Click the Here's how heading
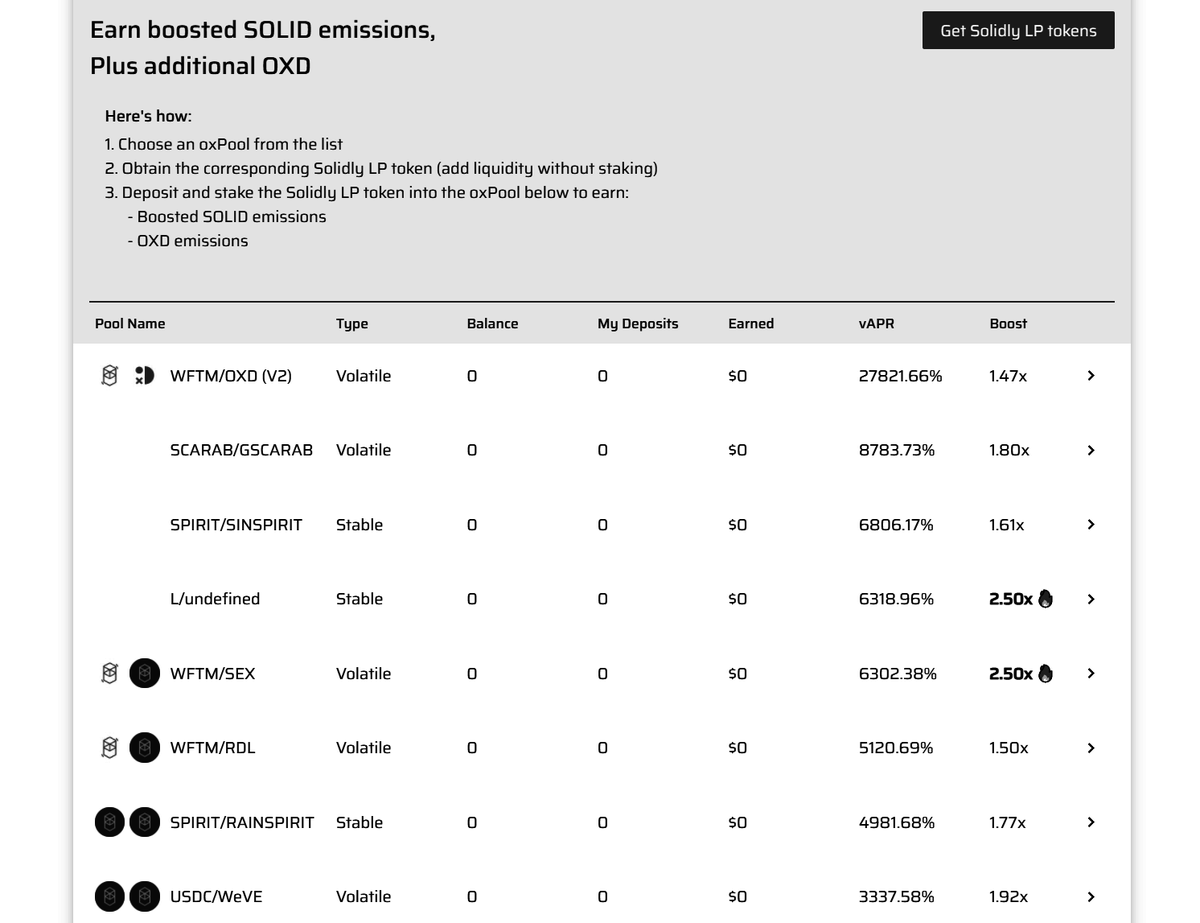 pos(148,116)
